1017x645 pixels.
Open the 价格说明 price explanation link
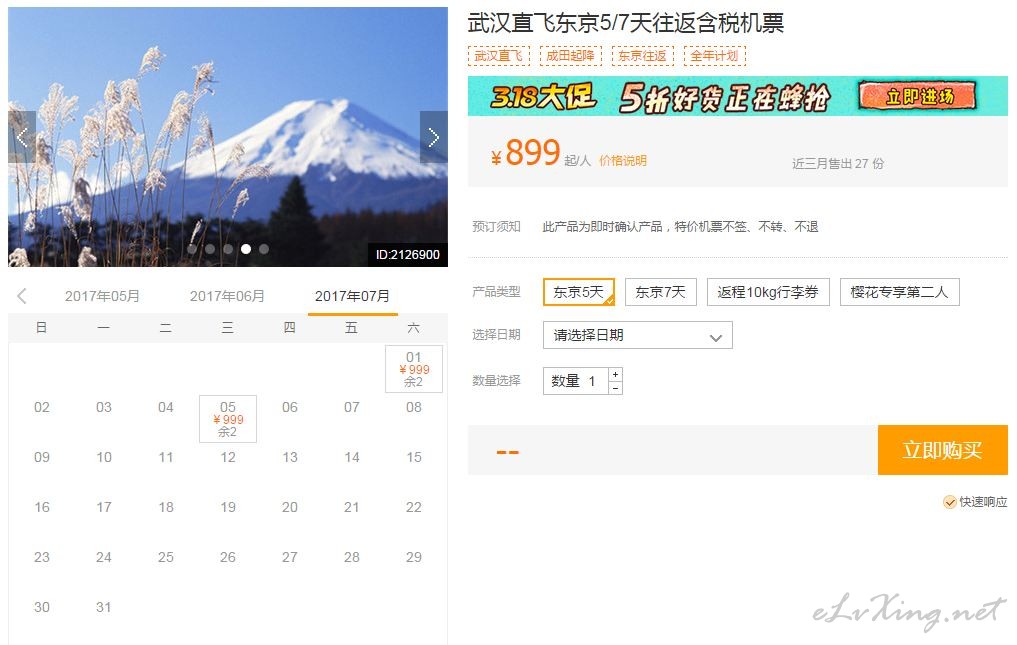tap(623, 161)
